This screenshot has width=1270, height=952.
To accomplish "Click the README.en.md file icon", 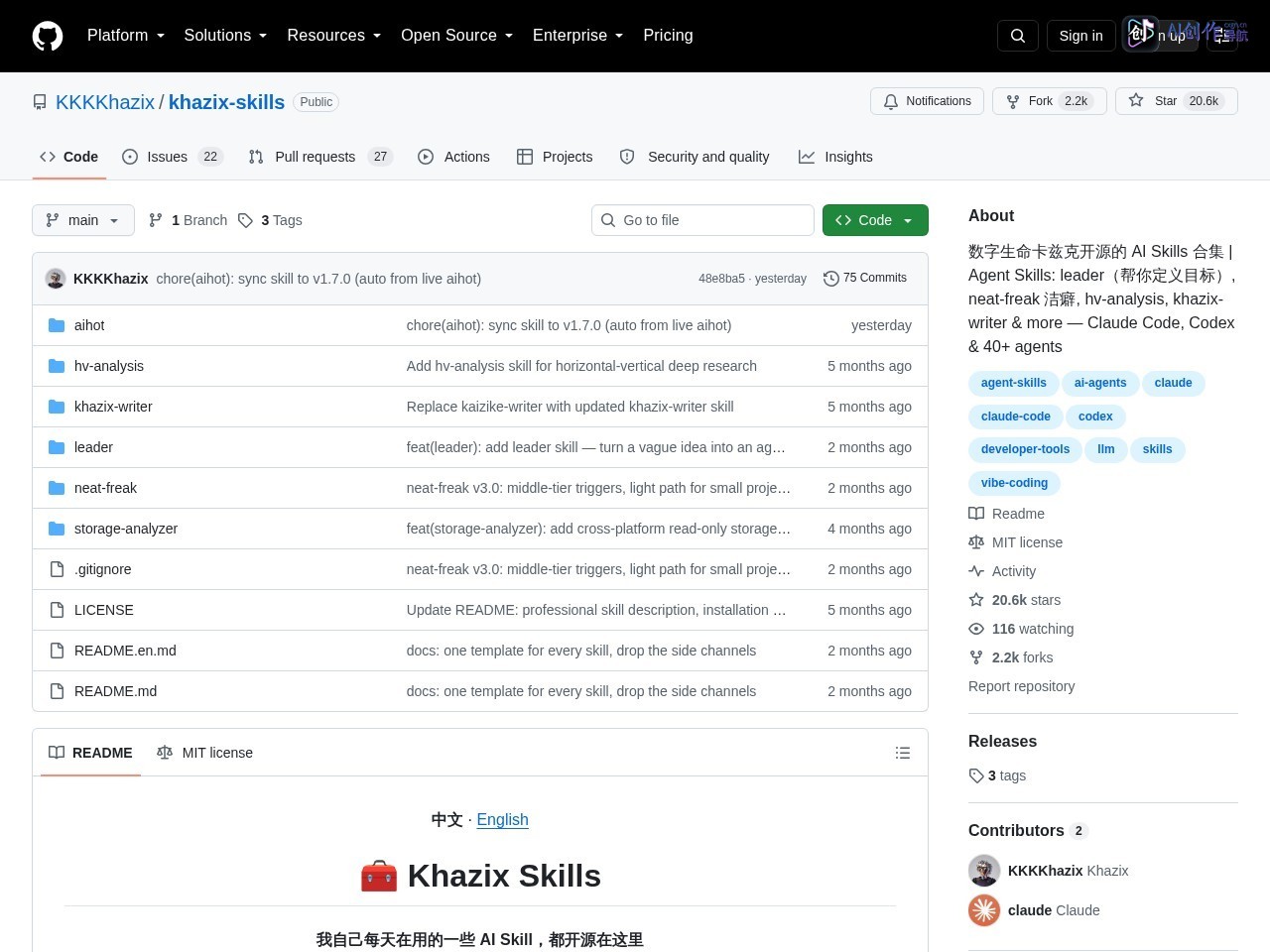I will (57, 651).
